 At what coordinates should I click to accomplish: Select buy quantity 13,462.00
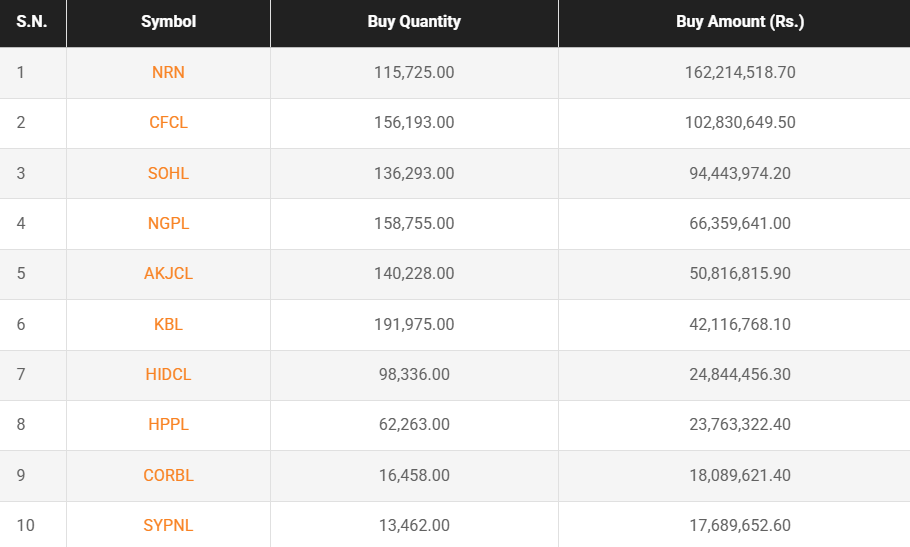(x=414, y=525)
